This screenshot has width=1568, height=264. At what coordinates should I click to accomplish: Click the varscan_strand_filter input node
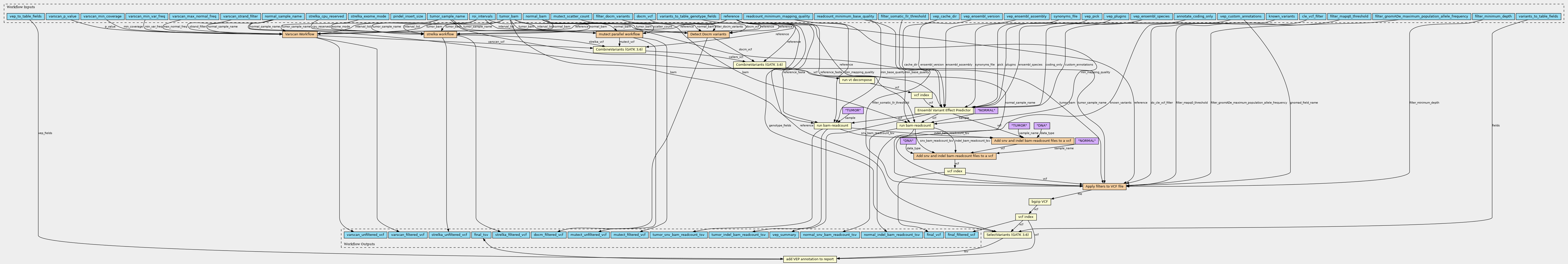(240, 16)
